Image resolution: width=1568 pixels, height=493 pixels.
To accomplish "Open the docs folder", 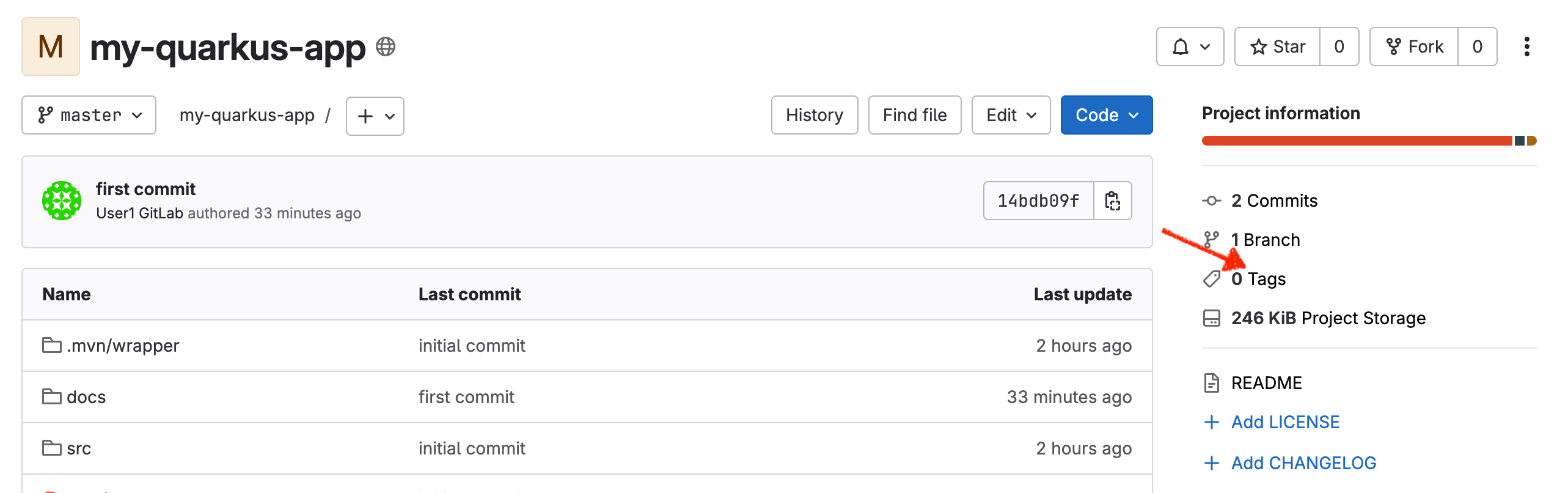I will [86, 397].
